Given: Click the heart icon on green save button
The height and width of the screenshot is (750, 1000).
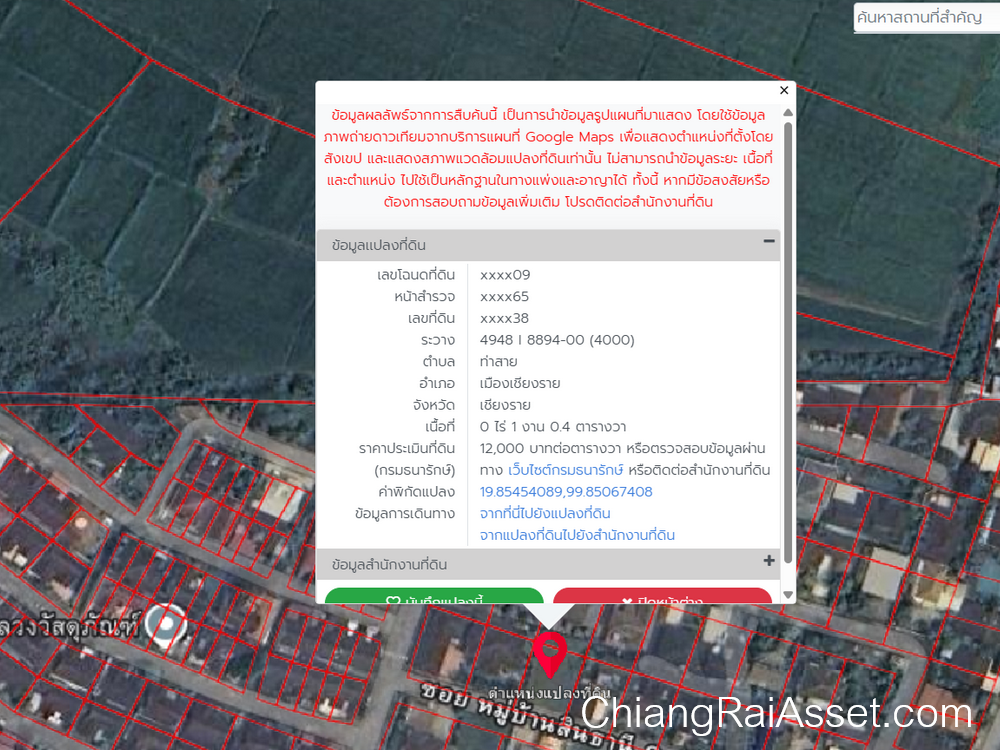Looking at the screenshot, I should click(393, 601).
